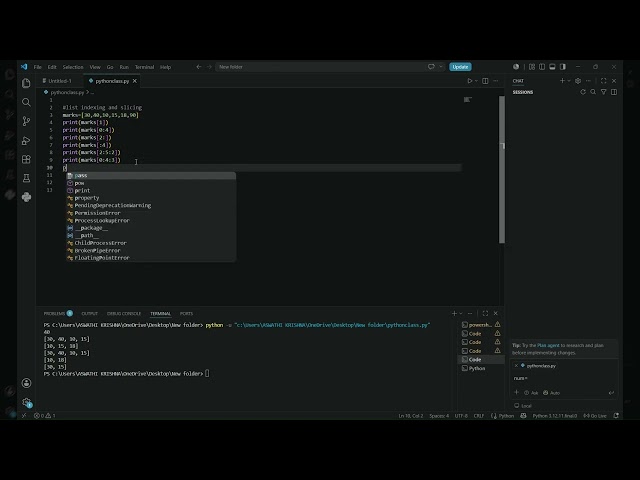The height and width of the screenshot is (480, 640).
Task: Open the notifications bell in status bar
Action: (616, 416)
